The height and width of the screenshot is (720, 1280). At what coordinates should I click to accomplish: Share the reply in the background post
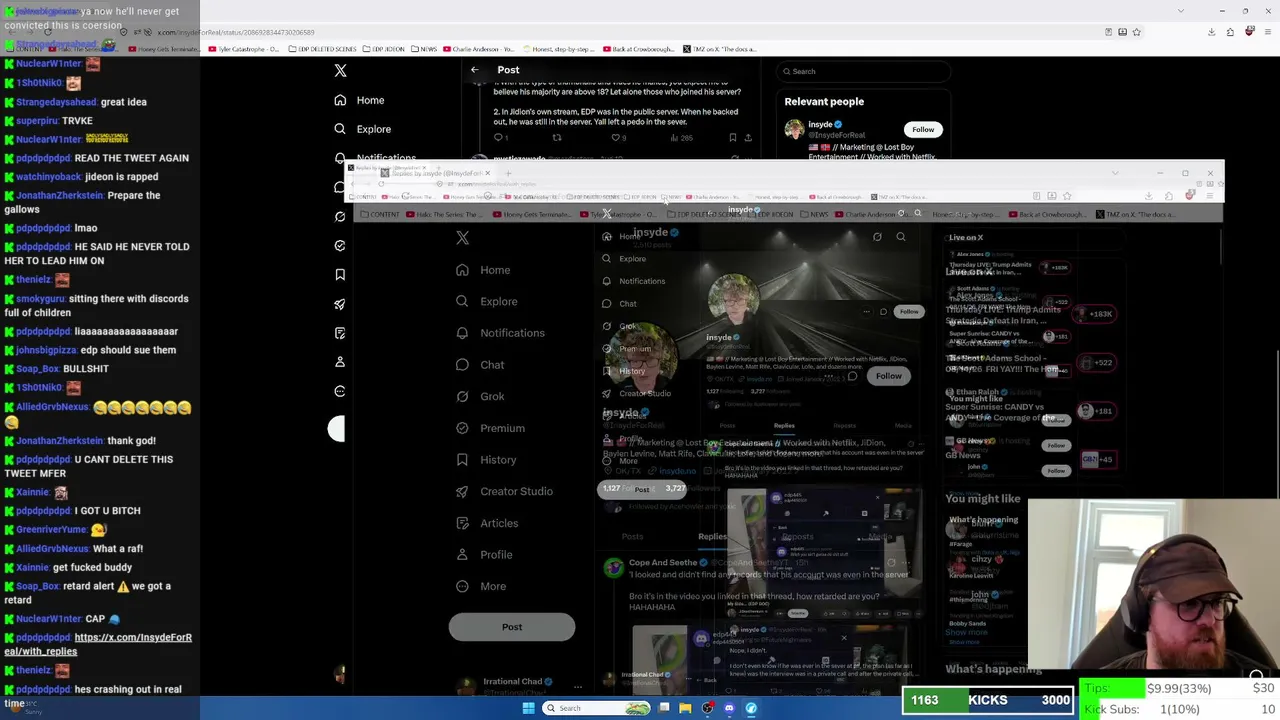pos(748,138)
